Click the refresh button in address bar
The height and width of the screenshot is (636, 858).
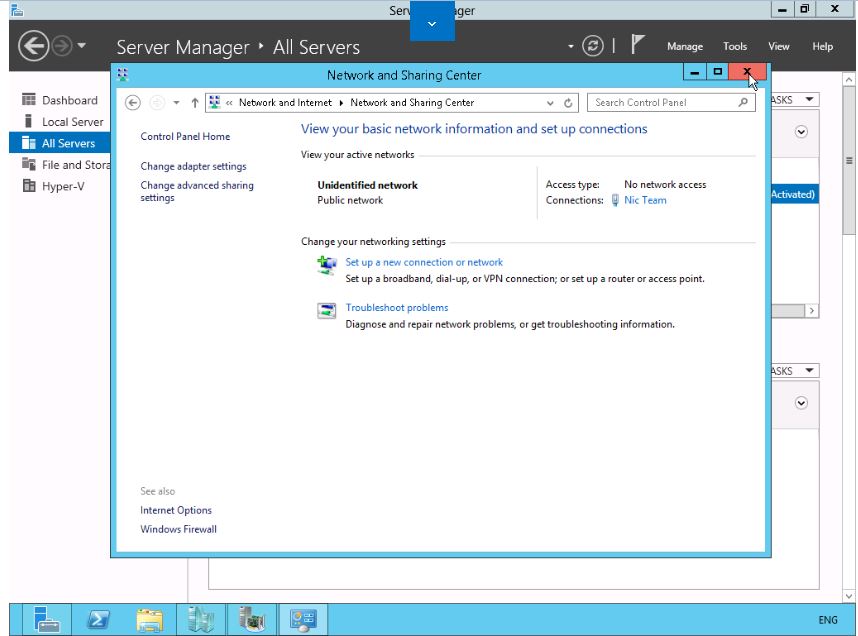(x=569, y=103)
